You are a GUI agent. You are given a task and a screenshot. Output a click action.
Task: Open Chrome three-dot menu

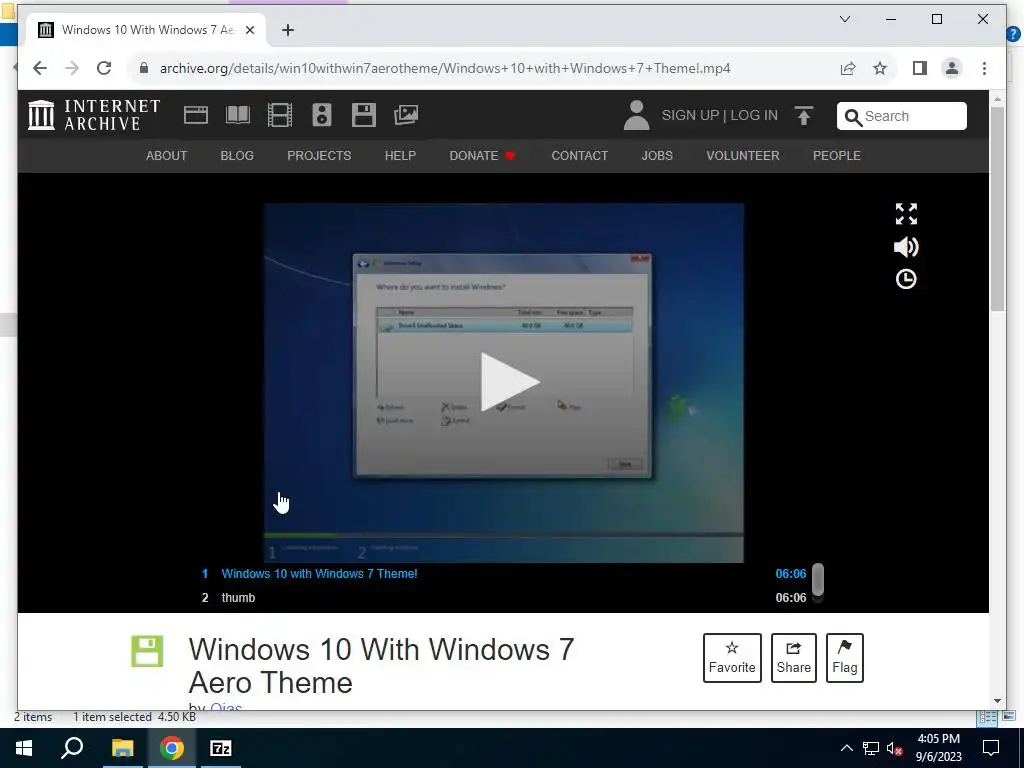click(984, 68)
